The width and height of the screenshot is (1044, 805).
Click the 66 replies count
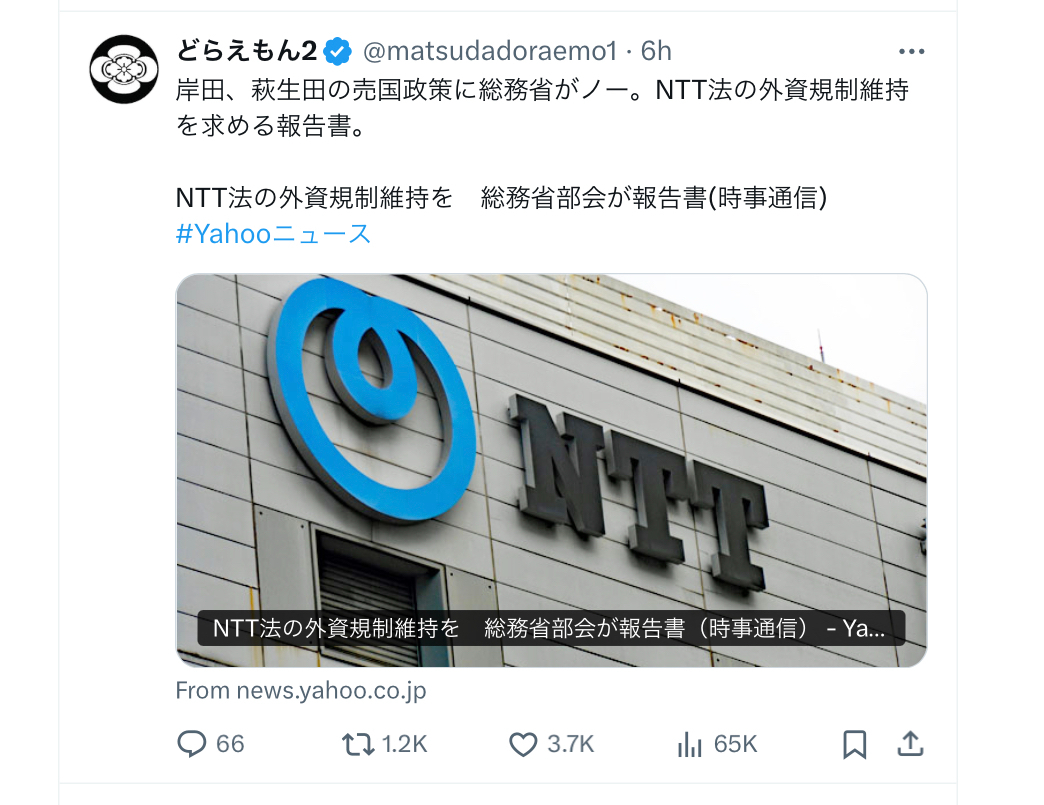pos(230,744)
